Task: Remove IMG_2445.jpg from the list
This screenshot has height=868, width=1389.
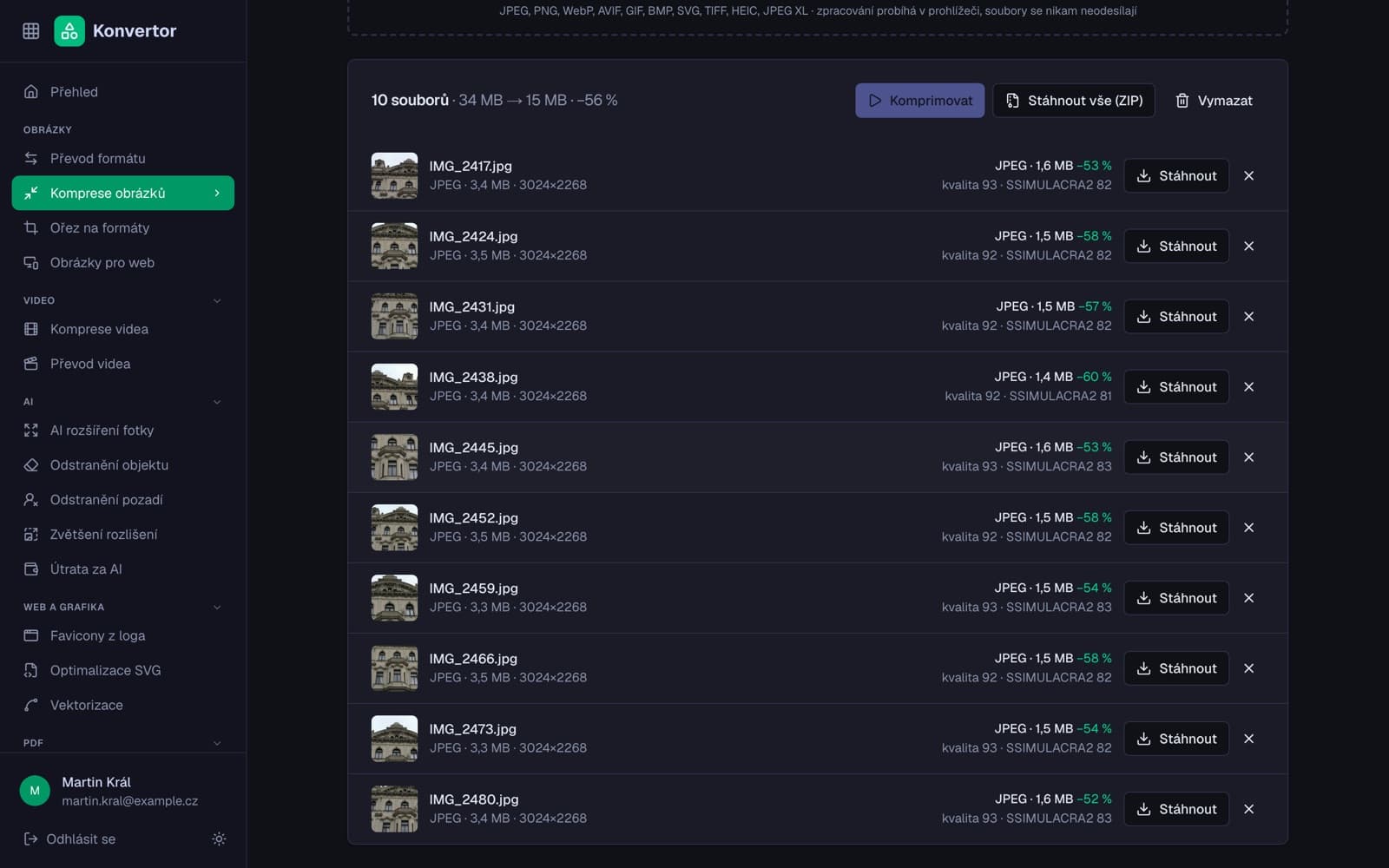Action: tap(1248, 457)
